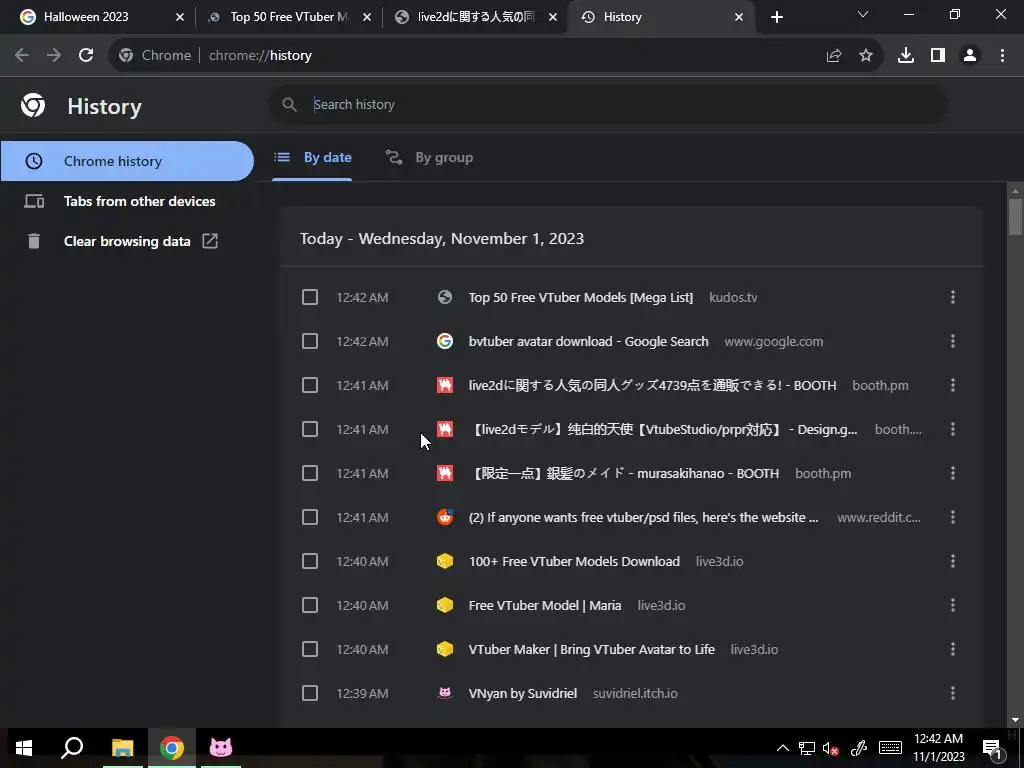1024x768 pixels.
Task: Click the Chrome logo beside History title
Action: (x=33, y=105)
